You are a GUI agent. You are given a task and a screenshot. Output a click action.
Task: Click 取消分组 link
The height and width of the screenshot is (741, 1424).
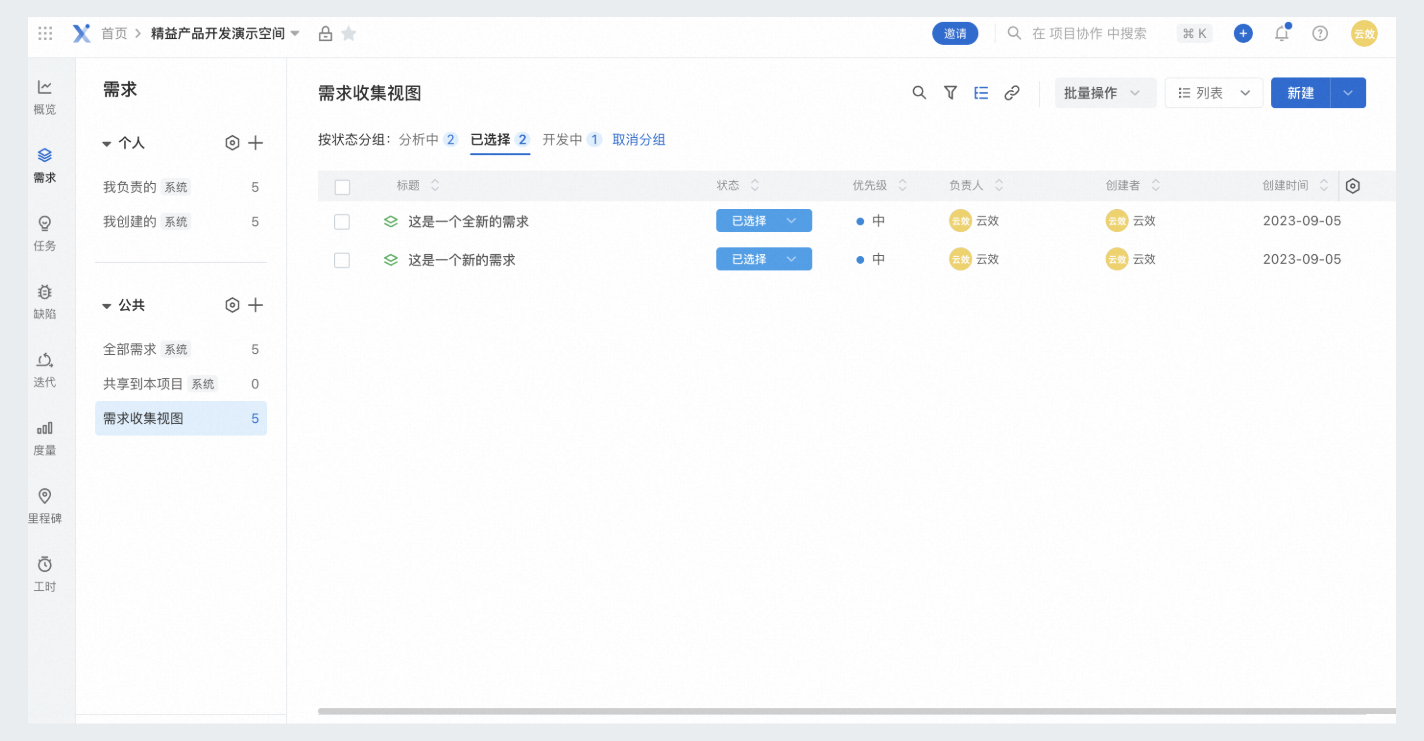pyautogui.click(x=639, y=140)
